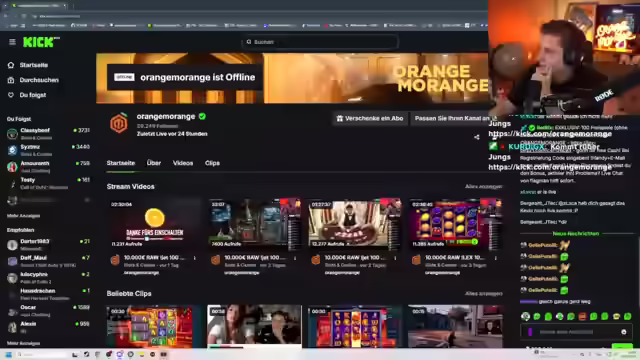This screenshot has height=360, width=640.
Task: Open the casino dealer stream video thumbnail
Action: [x=355, y=224]
